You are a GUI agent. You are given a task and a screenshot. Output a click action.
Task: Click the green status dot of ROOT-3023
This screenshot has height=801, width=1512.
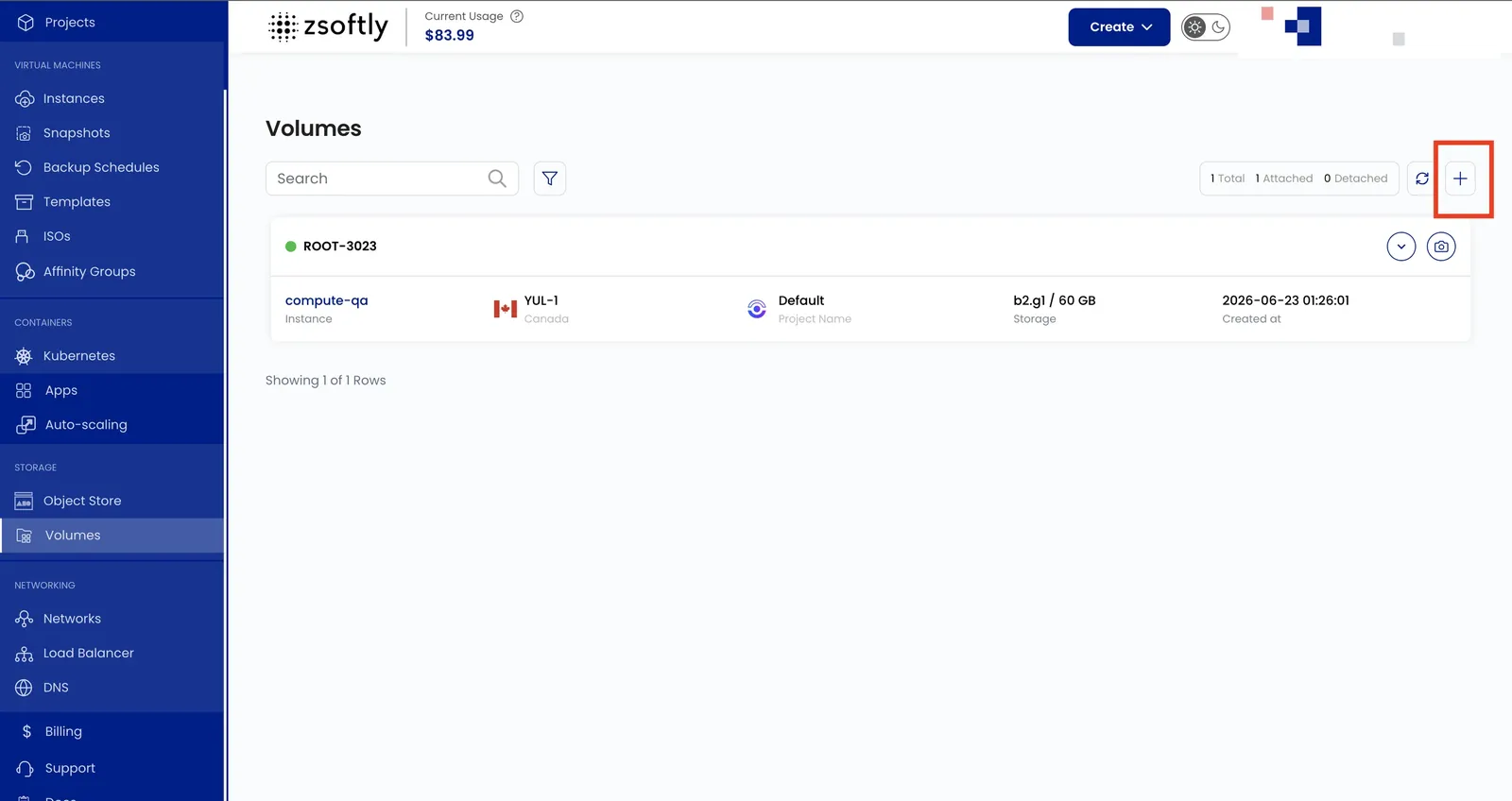click(291, 247)
